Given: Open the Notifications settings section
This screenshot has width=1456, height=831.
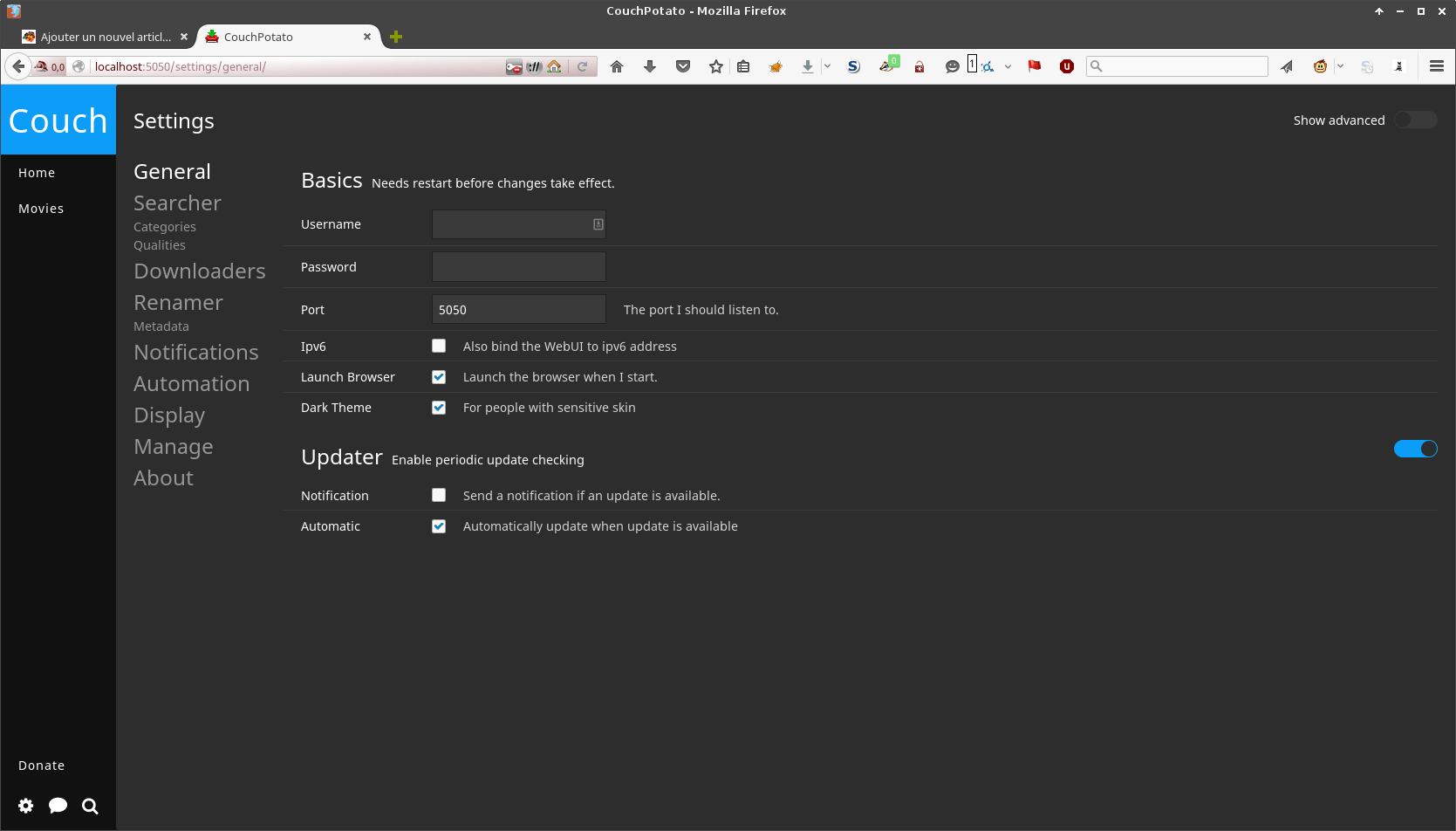Looking at the screenshot, I should coord(196,352).
